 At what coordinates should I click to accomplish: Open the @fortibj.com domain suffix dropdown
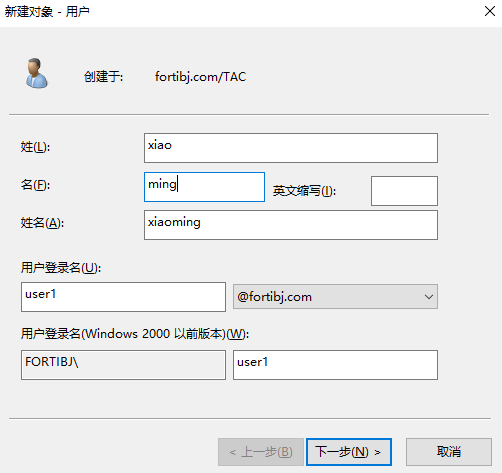coord(335,297)
